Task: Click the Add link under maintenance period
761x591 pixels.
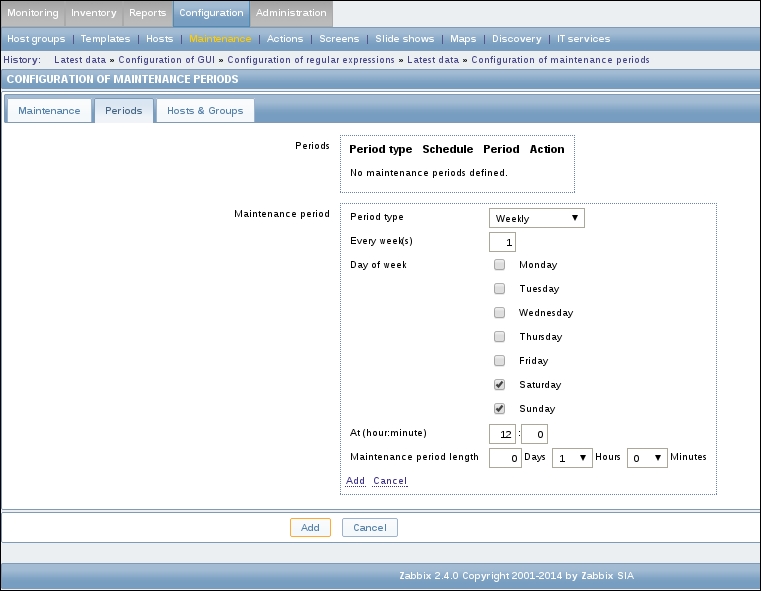Action: tap(355, 481)
